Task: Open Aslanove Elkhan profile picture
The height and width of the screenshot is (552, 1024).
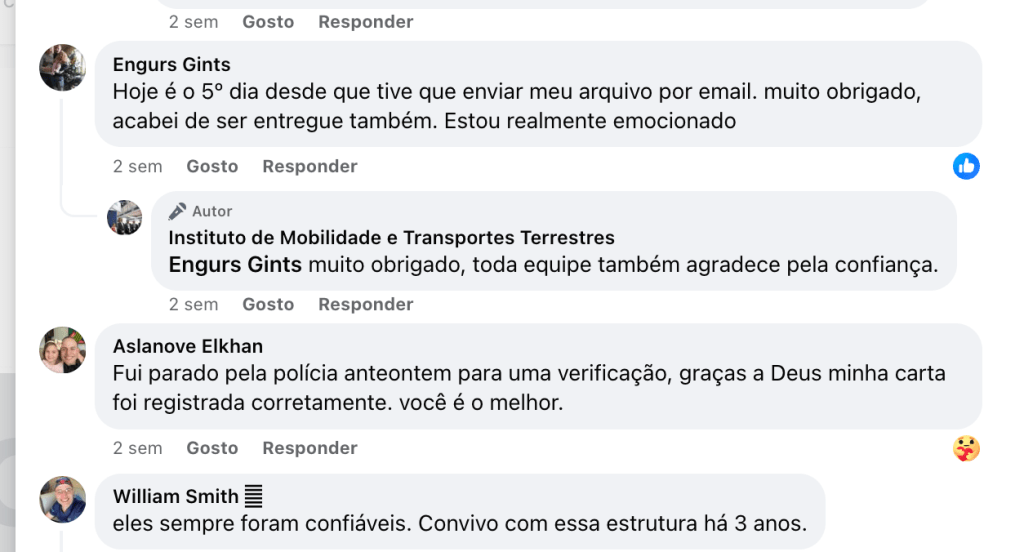Action: point(62,349)
